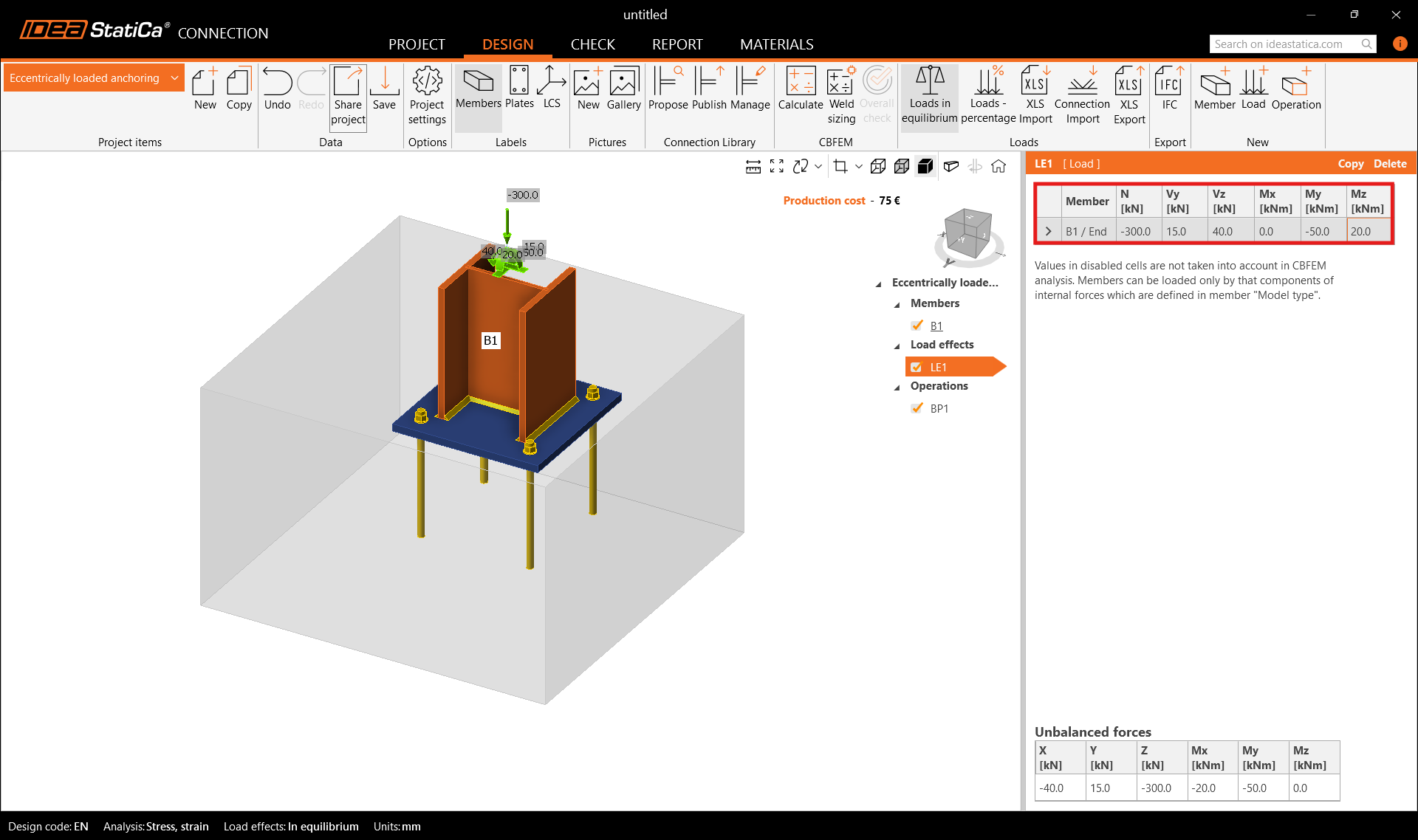Click the home view icon
This screenshot has height=840, width=1418.
click(999, 167)
